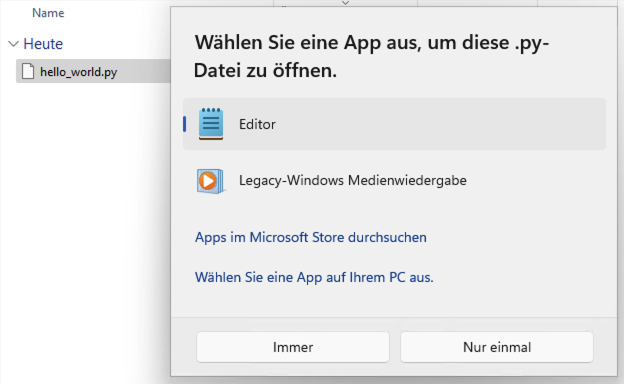Choose the Legacy-Windows Medienwiedergabe label

tap(353, 180)
